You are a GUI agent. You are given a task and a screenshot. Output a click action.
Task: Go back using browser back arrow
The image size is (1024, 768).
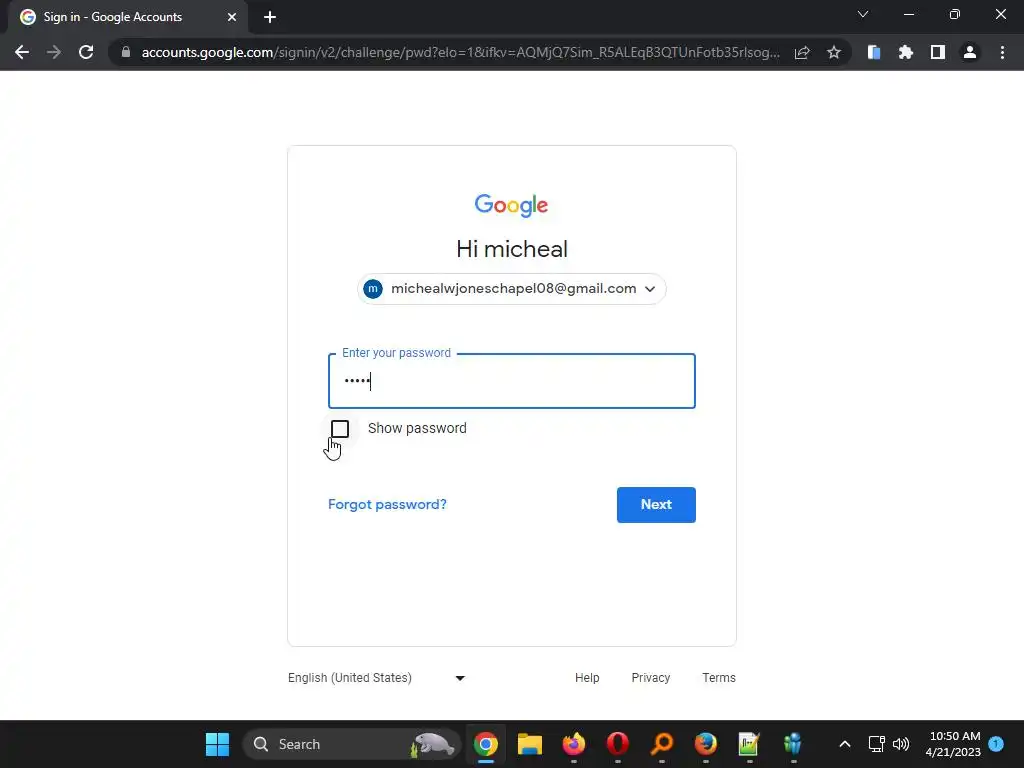(x=22, y=52)
